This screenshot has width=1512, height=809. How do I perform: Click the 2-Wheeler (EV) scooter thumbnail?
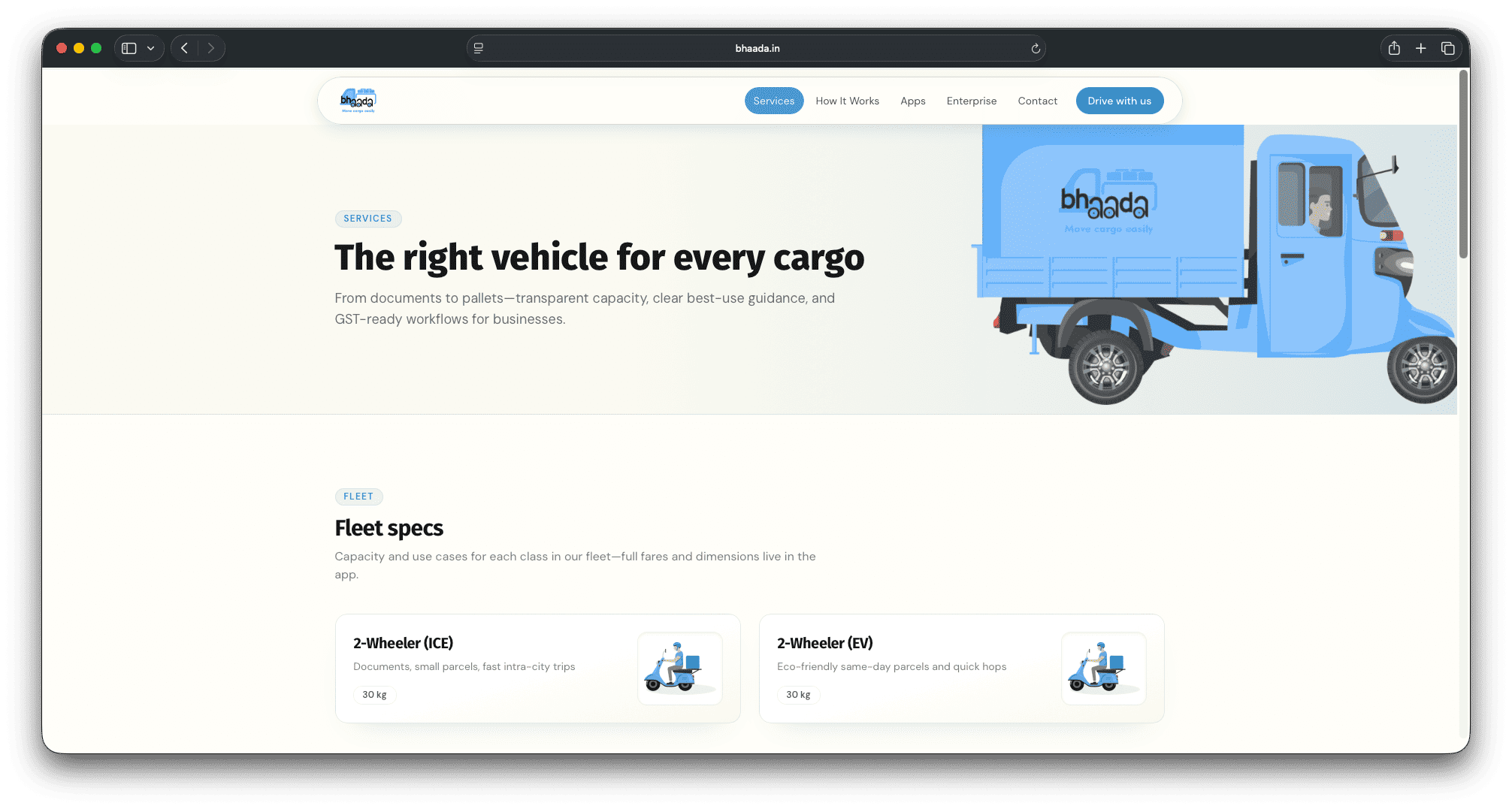(x=1104, y=669)
